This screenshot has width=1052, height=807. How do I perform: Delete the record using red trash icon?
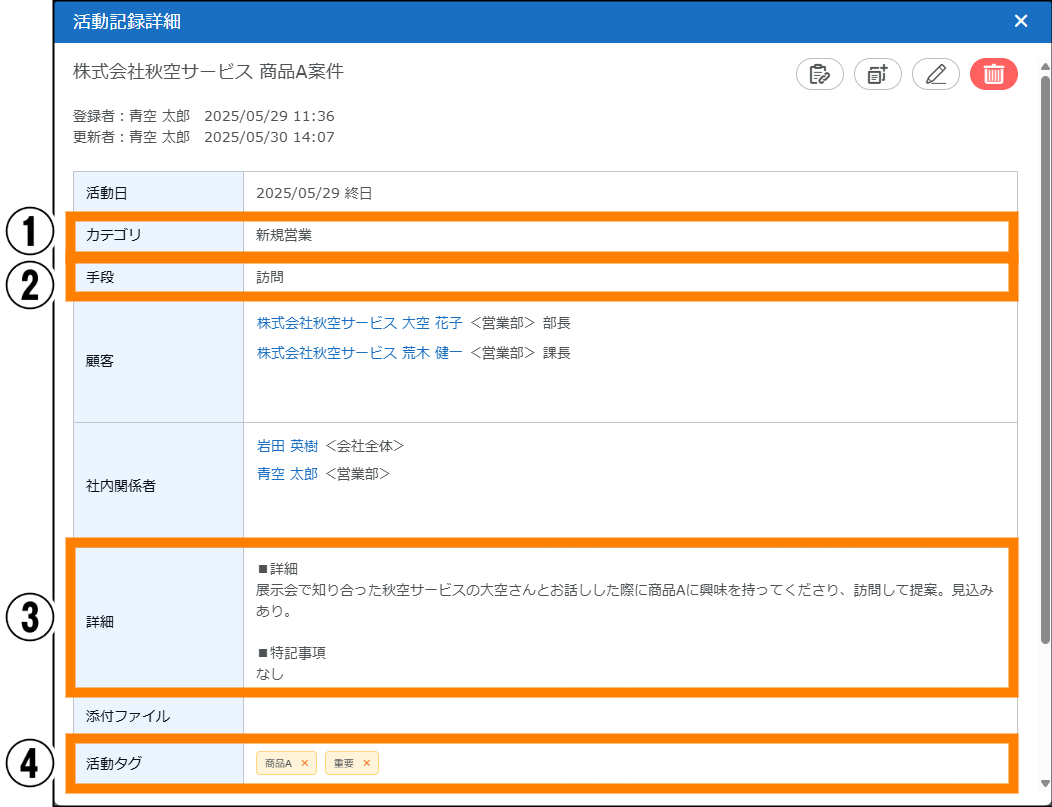(x=993, y=75)
